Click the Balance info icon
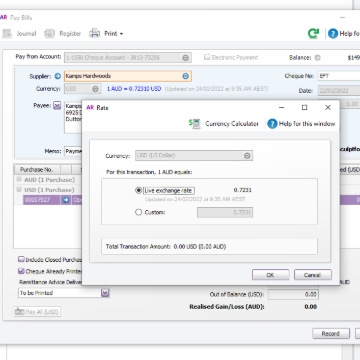The height and width of the screenshot is (360, 360). pyautogui.click(x=317, y=58)
